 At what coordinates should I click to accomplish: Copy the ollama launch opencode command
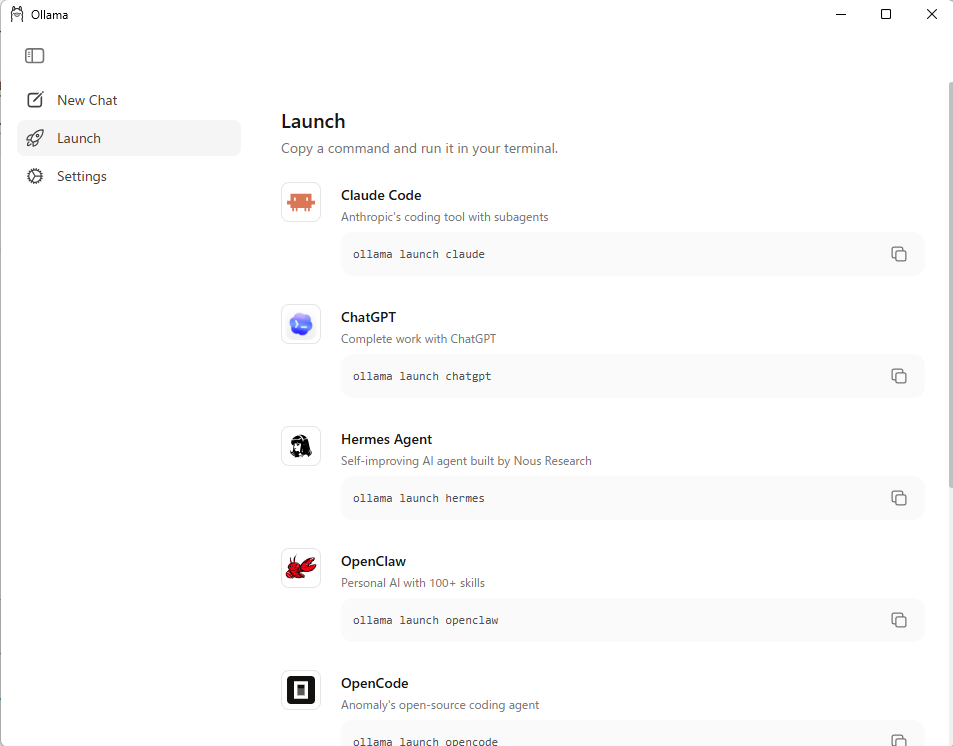pyautogui.click(x=899, y=740)
